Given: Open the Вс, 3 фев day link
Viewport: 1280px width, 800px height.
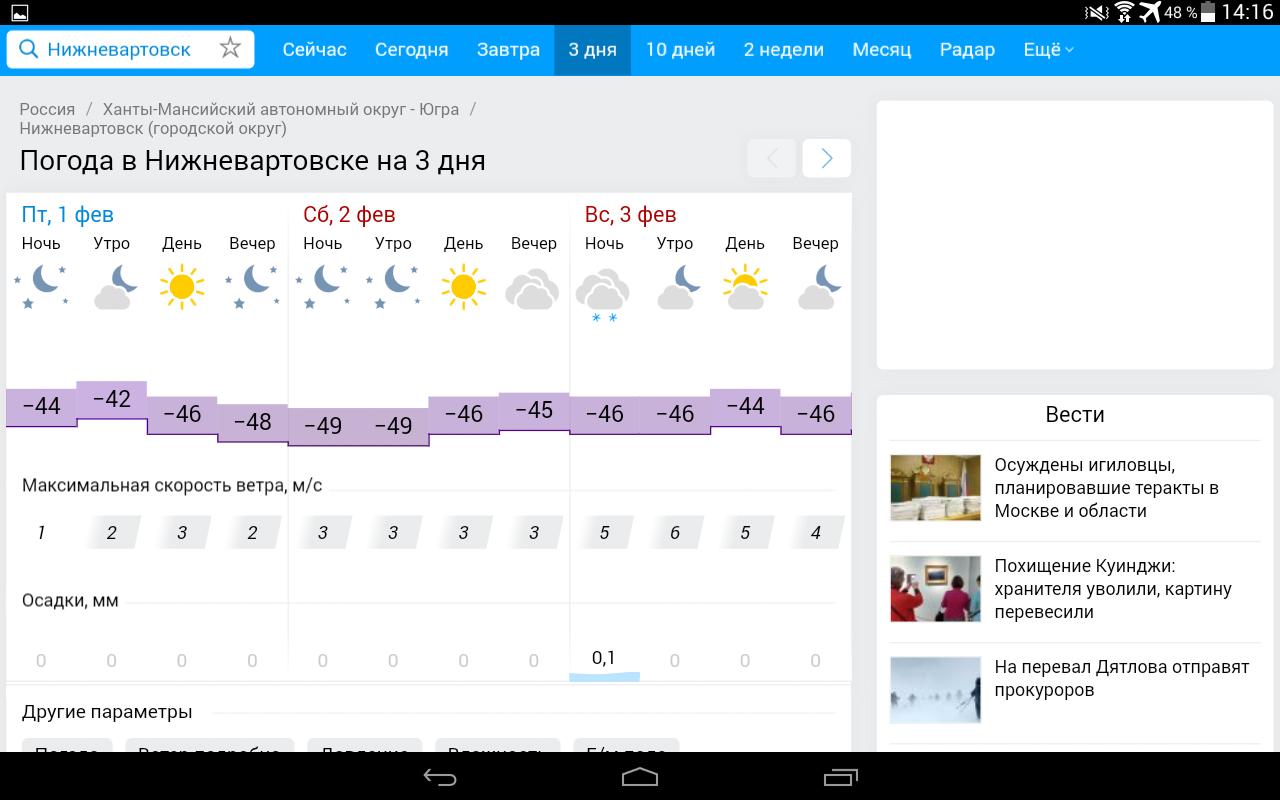Looking at the screenshot, I should tap(630, 214).
